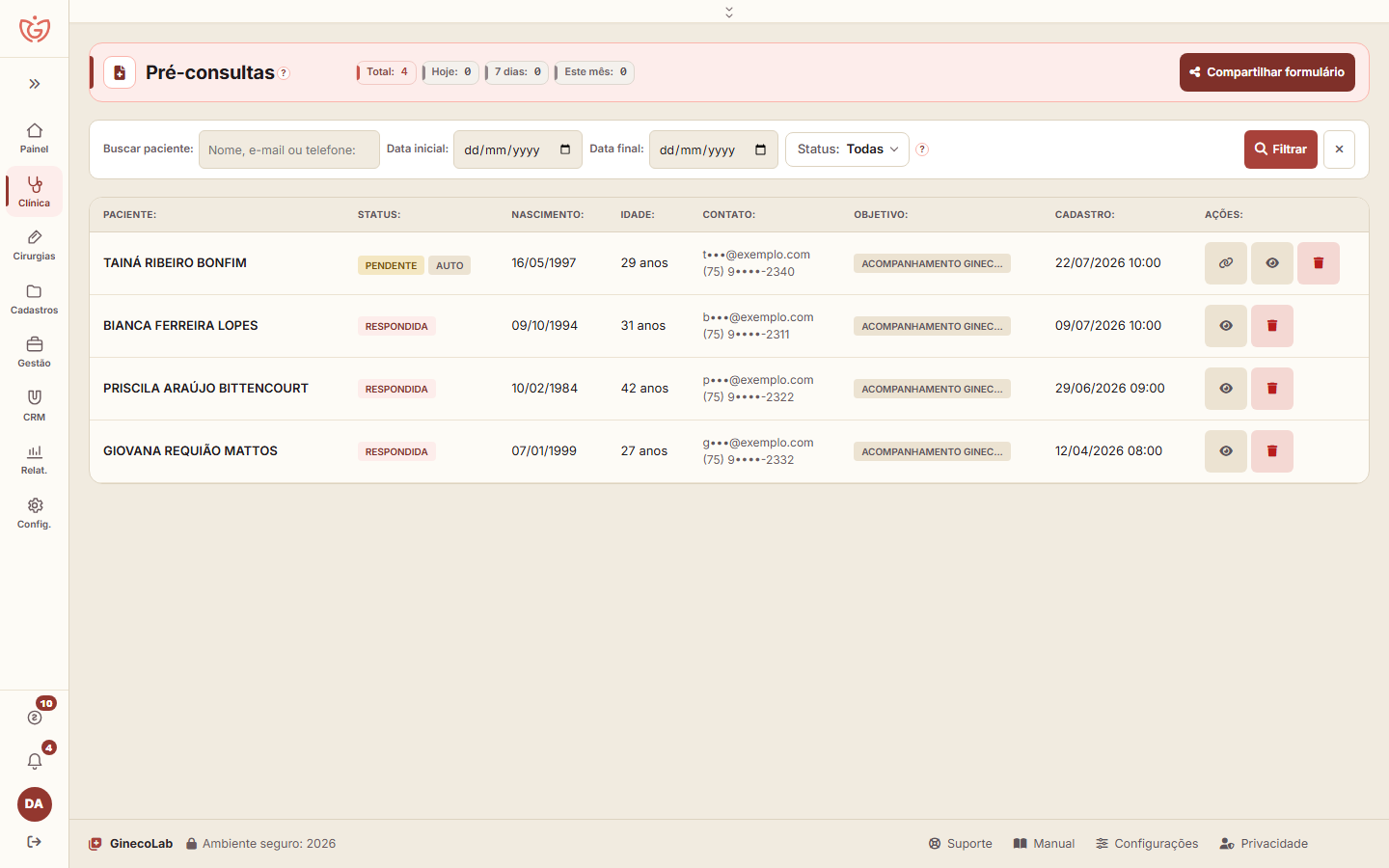Click the GinecoLab logo at top left
1389x868 pixels.
coord(35,29)
